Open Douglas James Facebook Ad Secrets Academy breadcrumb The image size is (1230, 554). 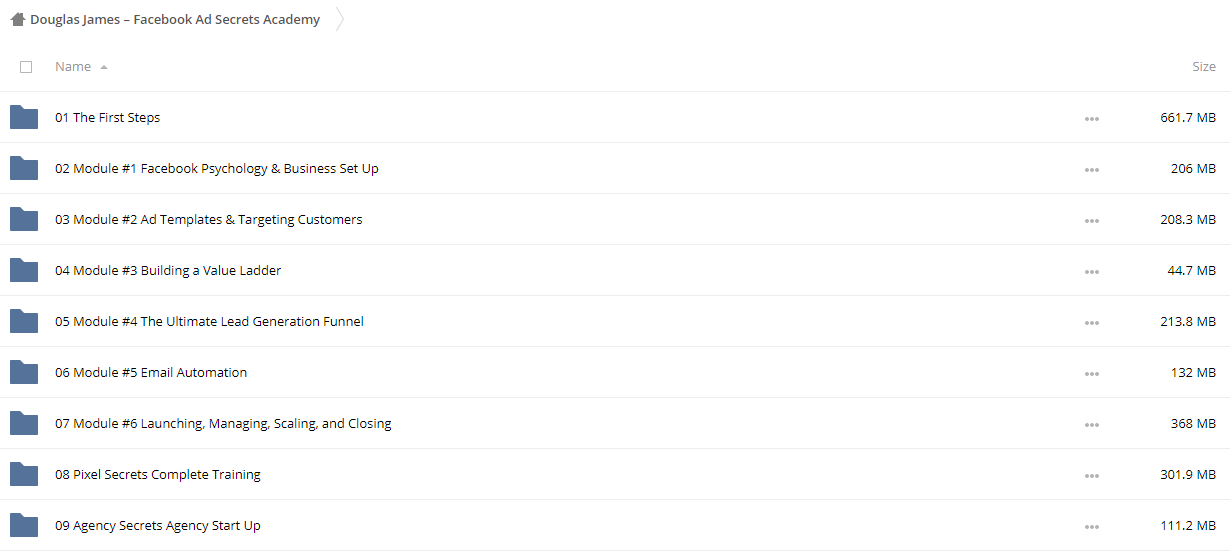point(175,19)
